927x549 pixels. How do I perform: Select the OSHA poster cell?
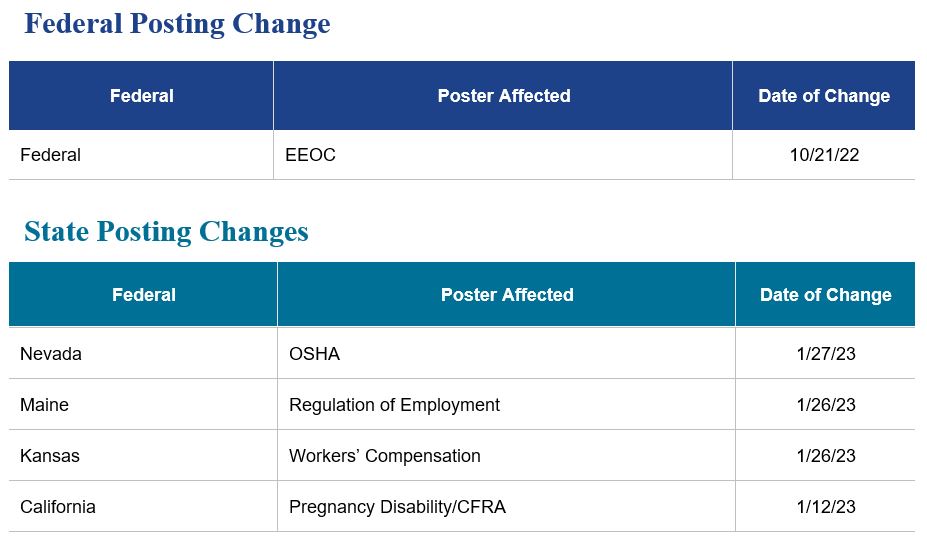tap(314, 354)
